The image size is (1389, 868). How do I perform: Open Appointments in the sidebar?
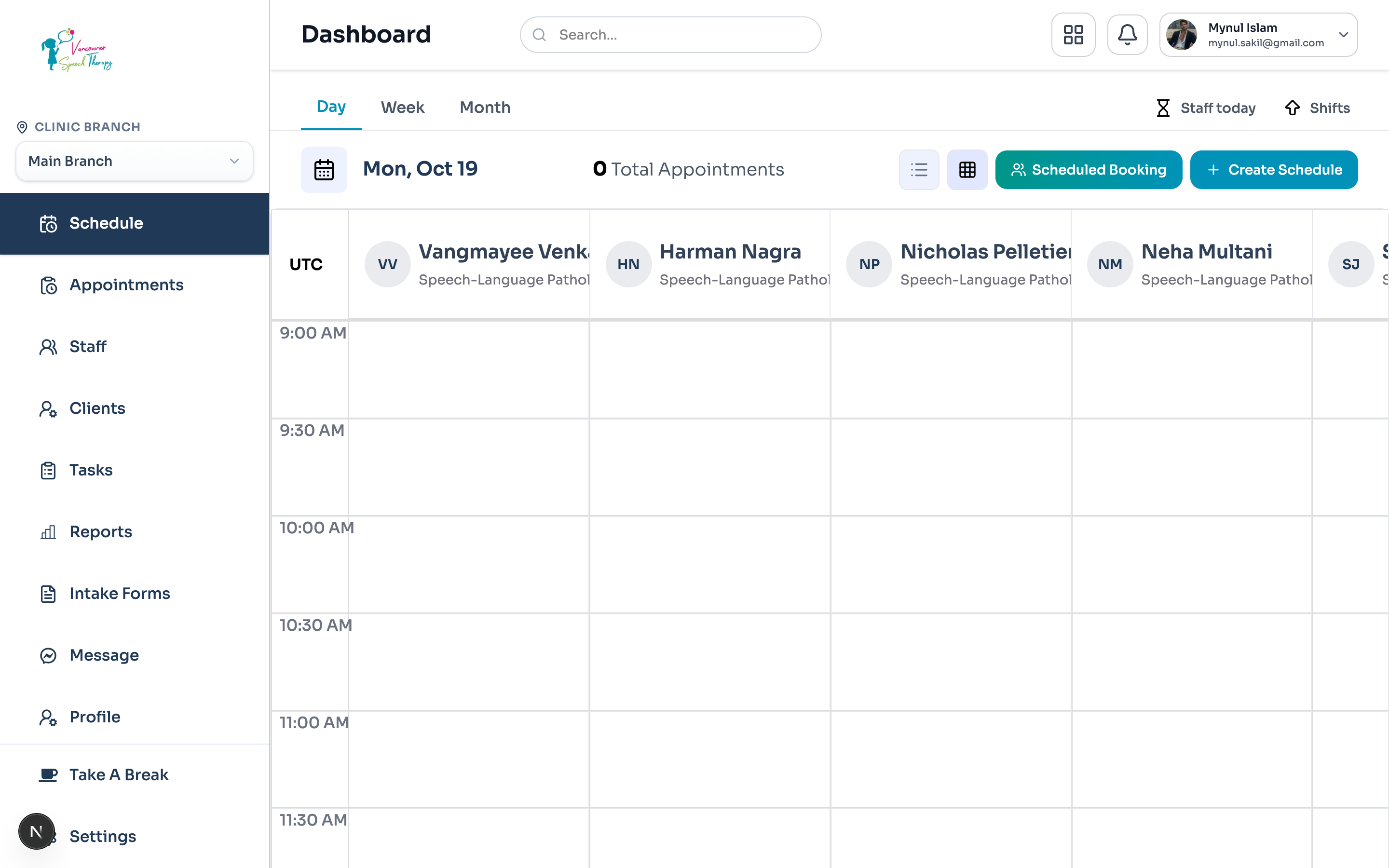134,285
